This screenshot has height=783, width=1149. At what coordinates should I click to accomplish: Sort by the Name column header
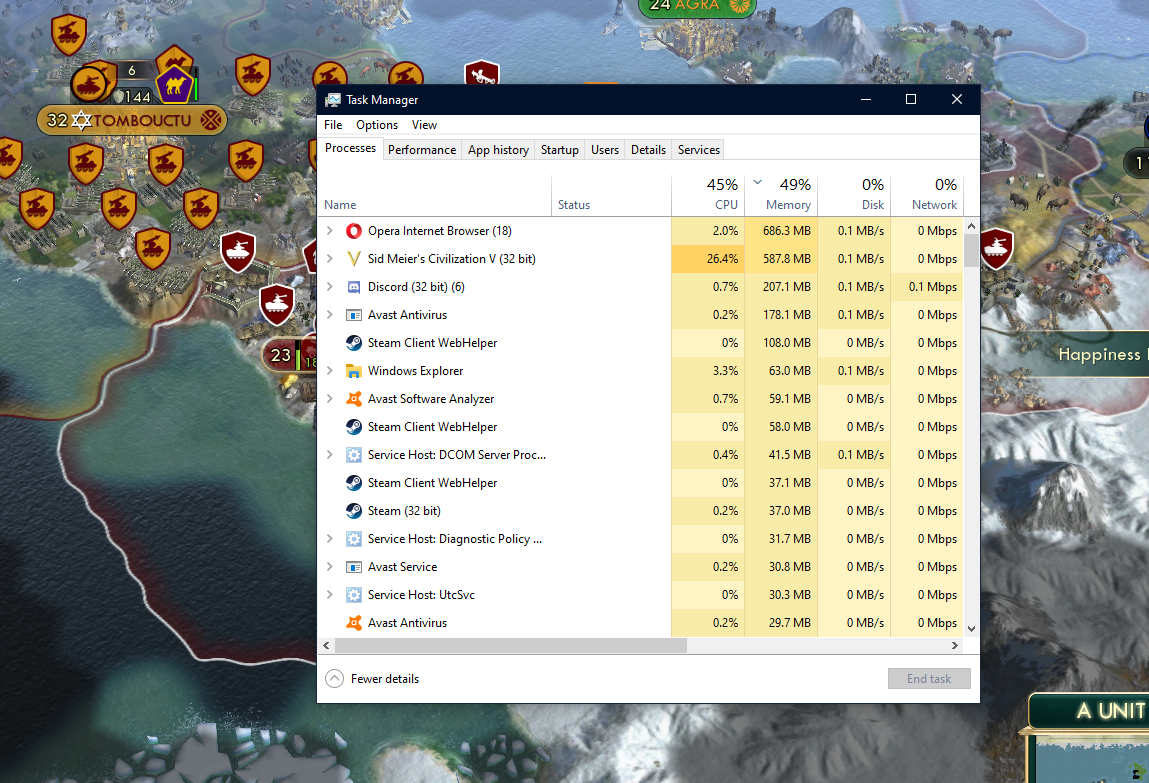click(x=435, y=195)
